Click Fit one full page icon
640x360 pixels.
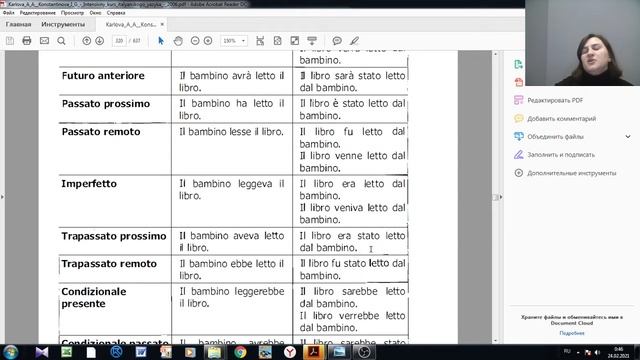(x=278, y=41)
